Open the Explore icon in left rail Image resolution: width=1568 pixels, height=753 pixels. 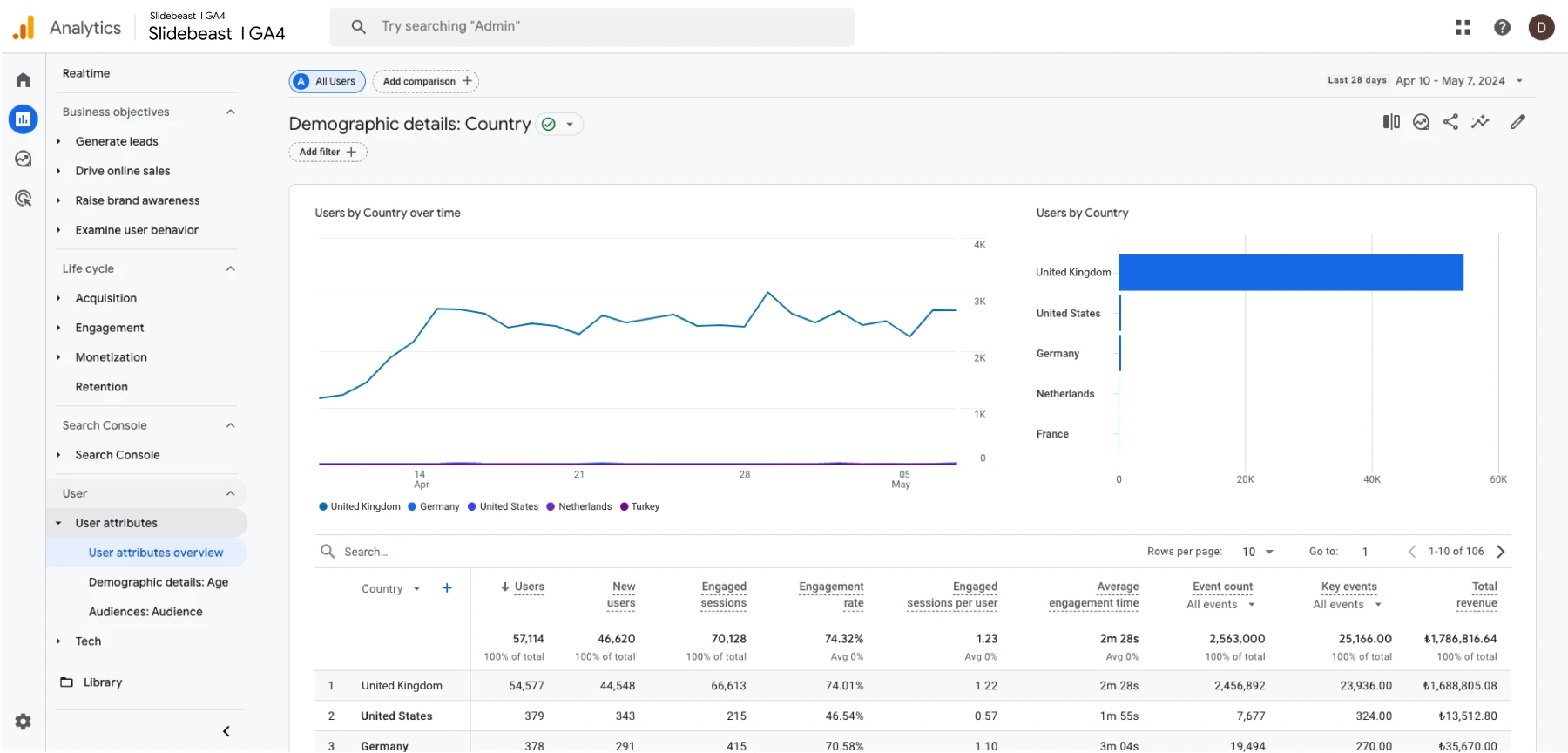point(24,159)
